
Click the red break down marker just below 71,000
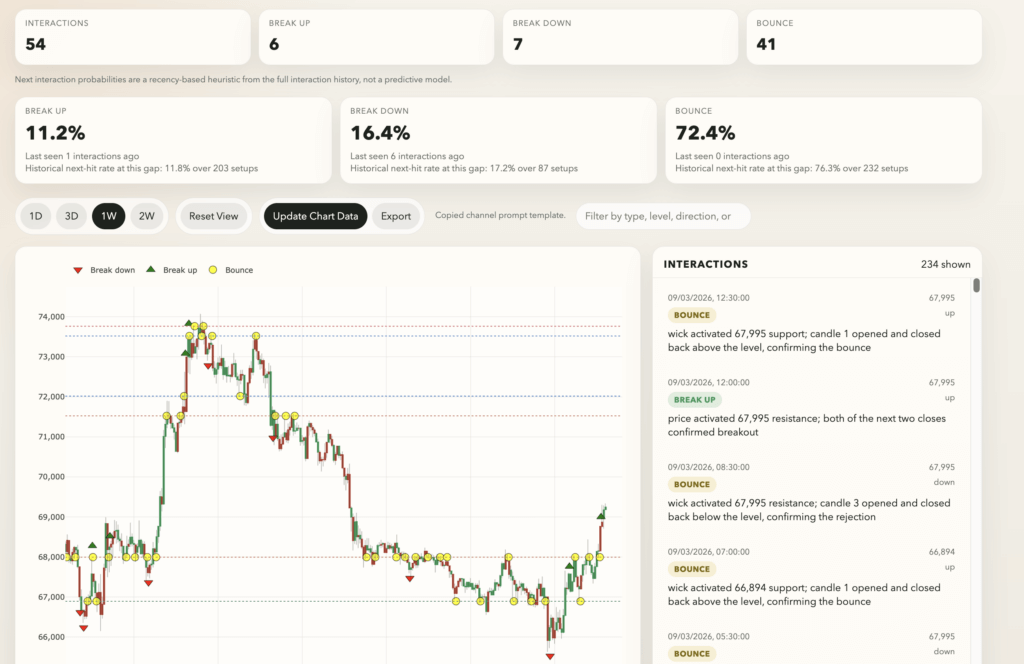[x=272, y=438]
